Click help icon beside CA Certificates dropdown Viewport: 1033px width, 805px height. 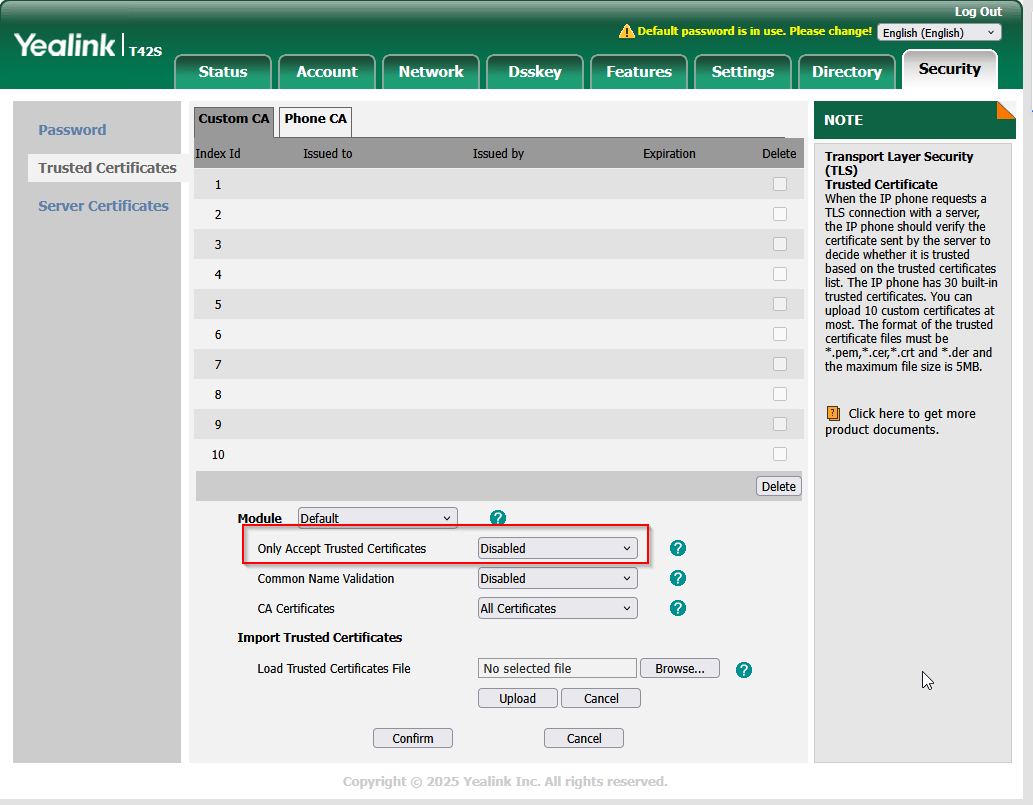(x=678, y=608)
